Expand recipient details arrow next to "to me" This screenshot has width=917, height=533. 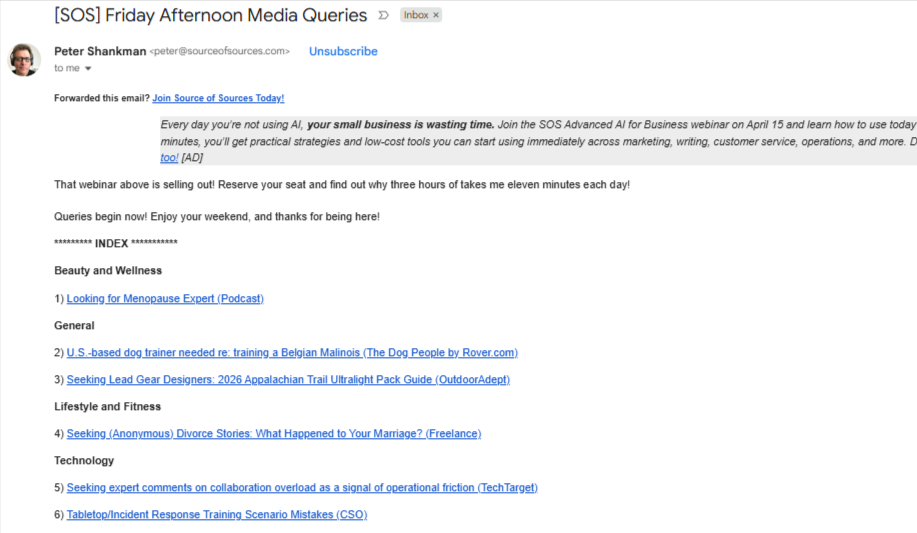click(x=88, y=69)
